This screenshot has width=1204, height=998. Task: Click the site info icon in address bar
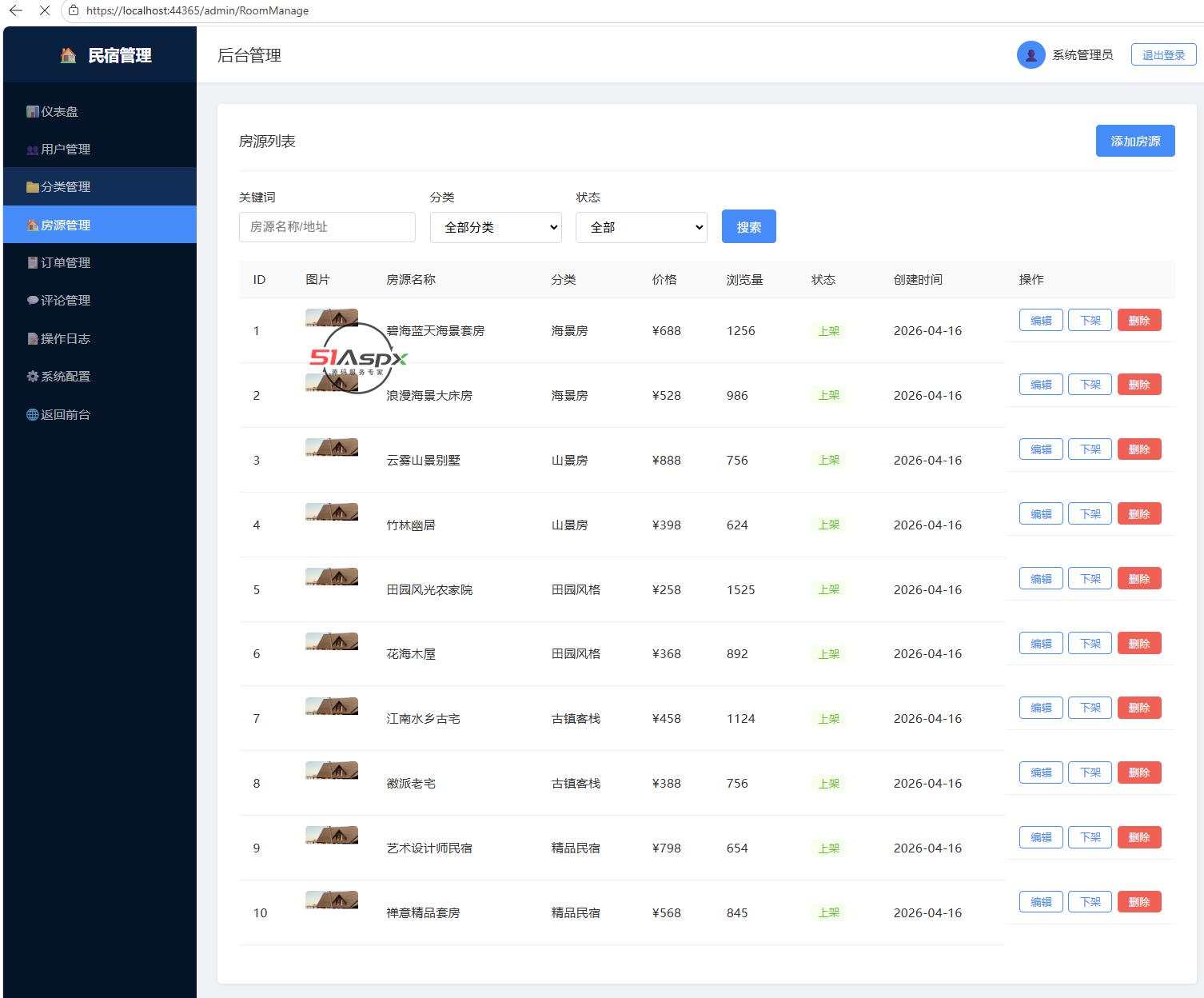74,10
